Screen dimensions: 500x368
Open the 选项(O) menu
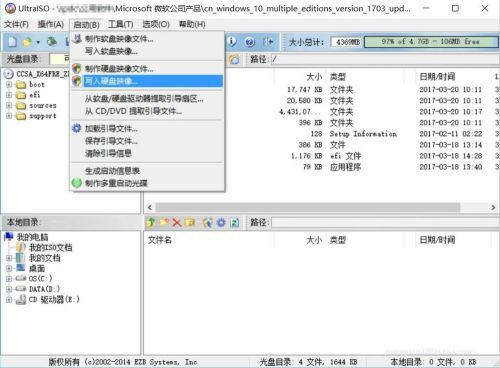pyautogui.click(x=156, y=24)
